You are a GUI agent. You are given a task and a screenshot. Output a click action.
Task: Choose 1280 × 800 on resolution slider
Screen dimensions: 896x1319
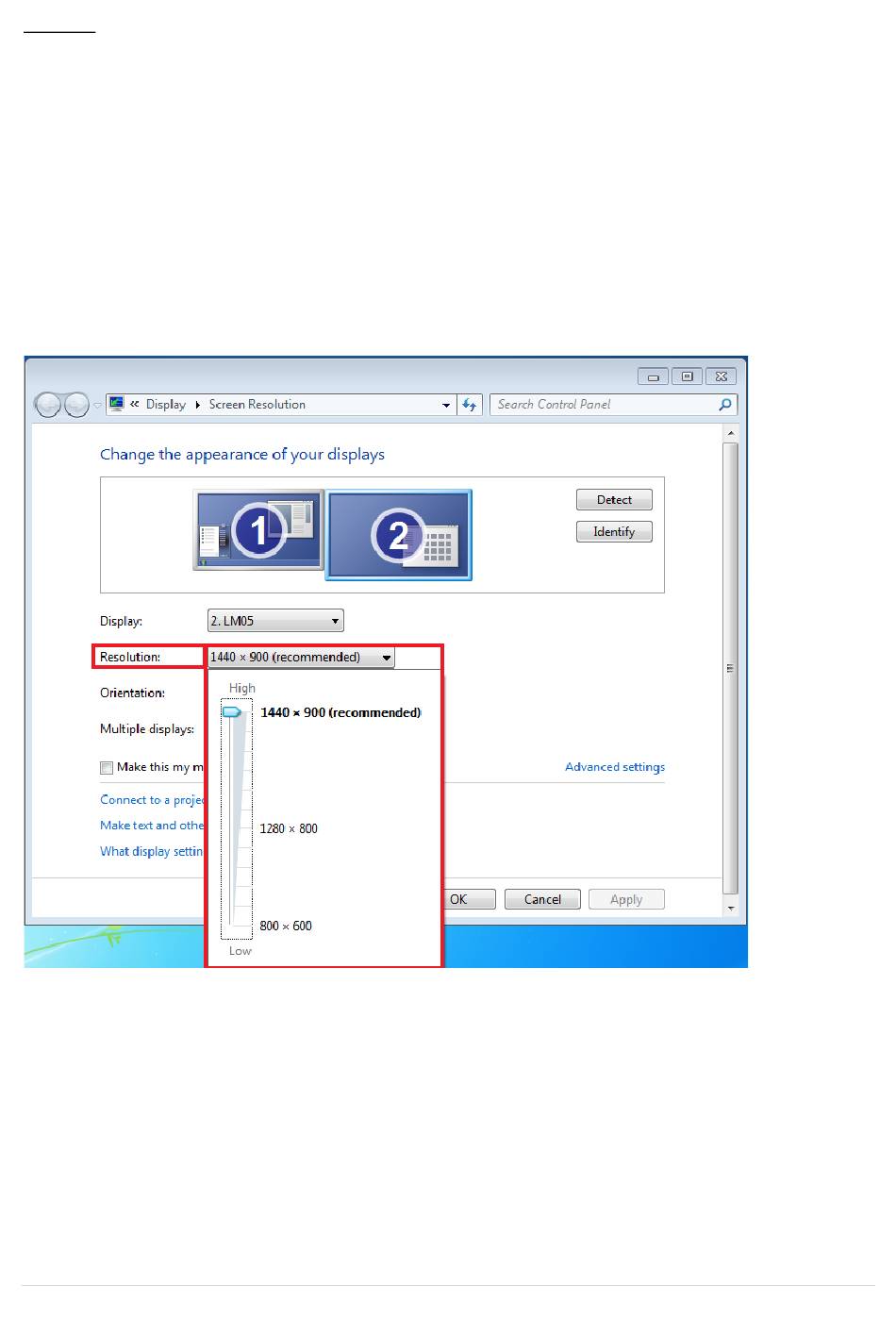coord(289,828)
